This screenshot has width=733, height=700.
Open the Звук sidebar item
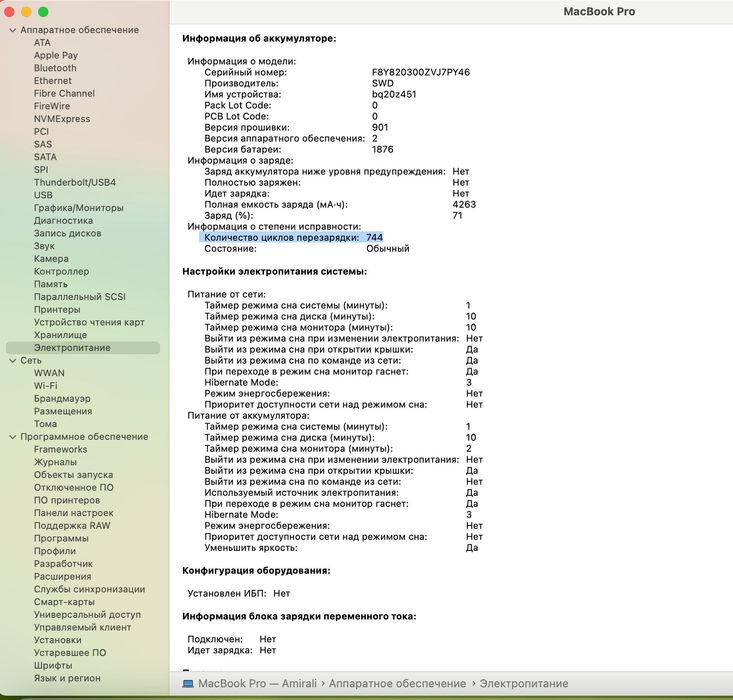[x=44, y=246]
